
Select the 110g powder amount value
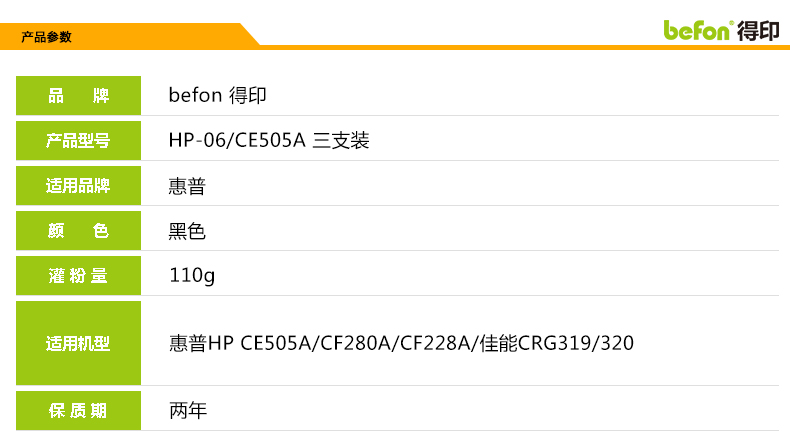click(192, 276)
